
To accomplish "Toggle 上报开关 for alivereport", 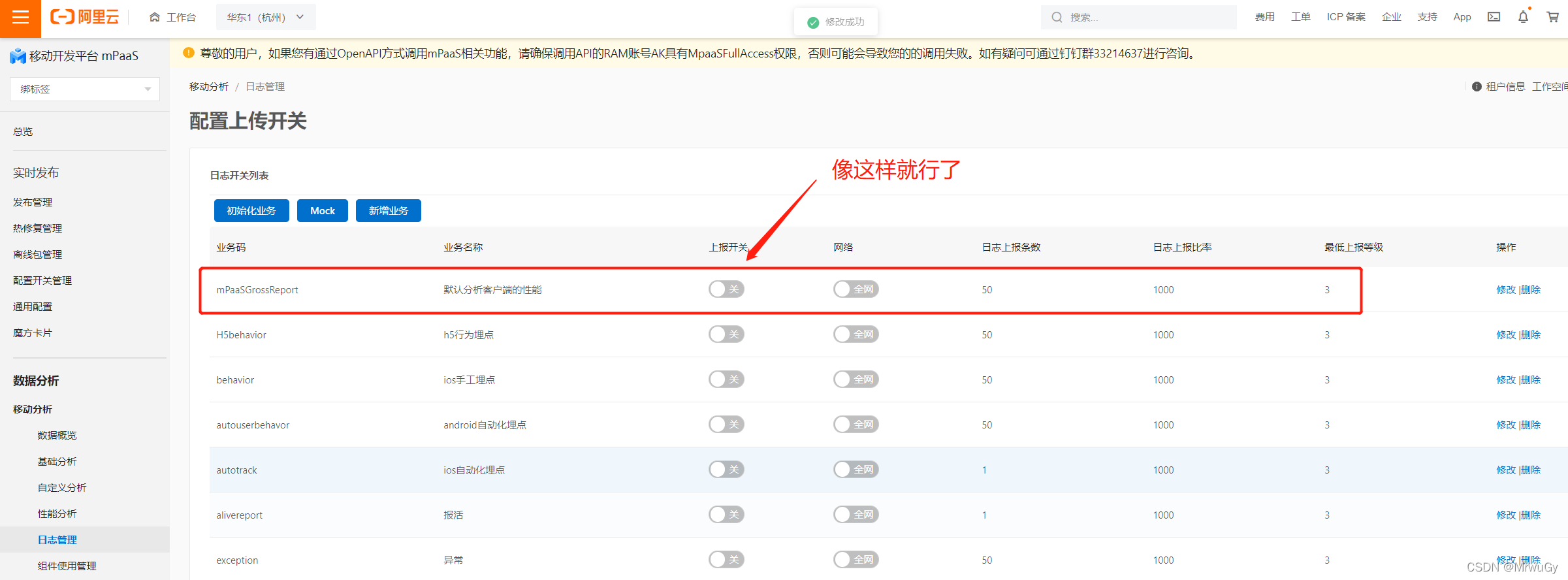I will [x=726, y=515].
